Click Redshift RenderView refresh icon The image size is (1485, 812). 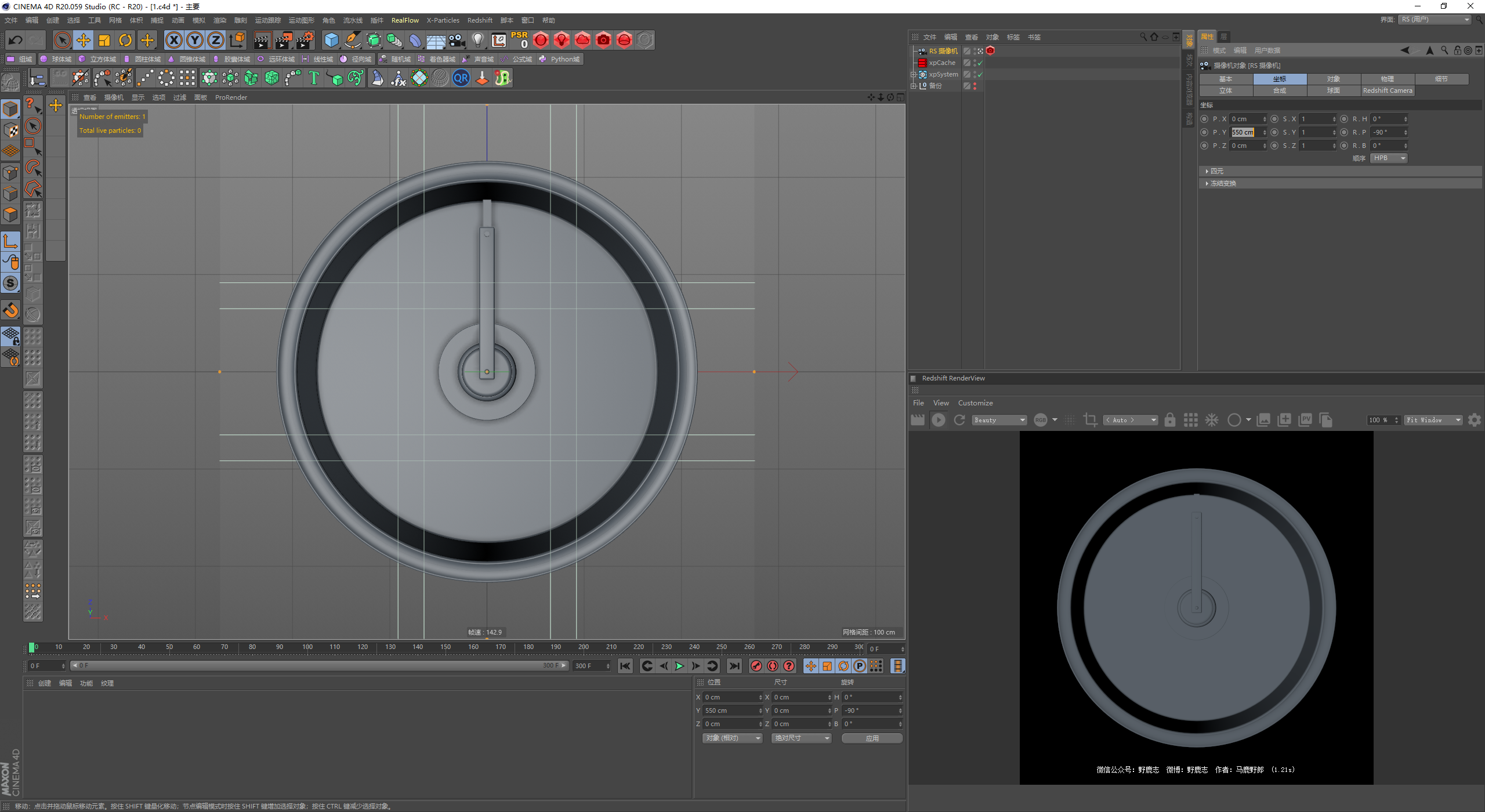click(x=959, y=420)
